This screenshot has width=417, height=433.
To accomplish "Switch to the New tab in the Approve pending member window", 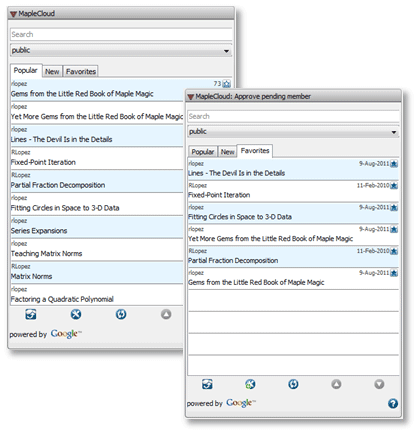I will tap(228, 152).
